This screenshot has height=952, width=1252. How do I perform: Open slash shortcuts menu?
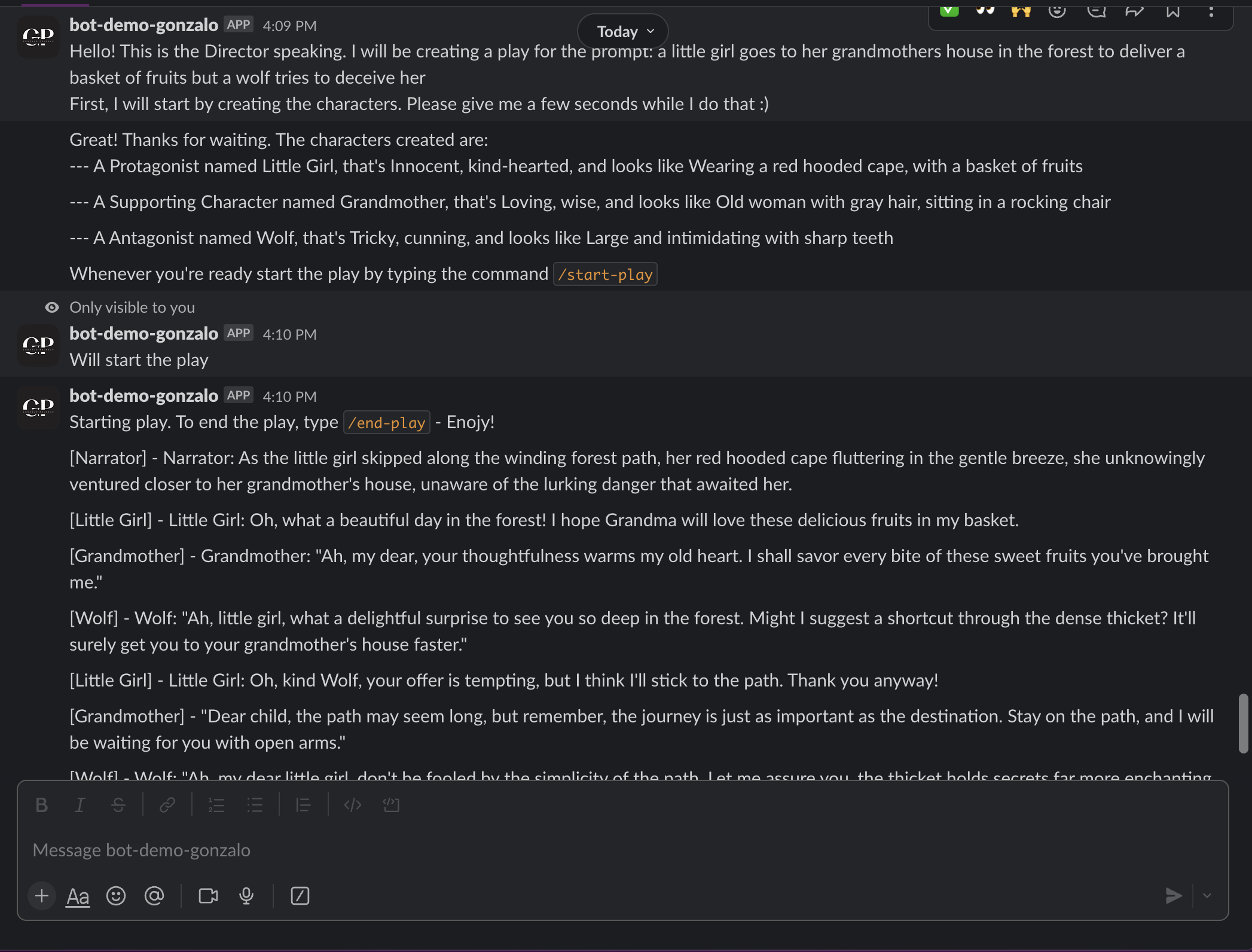[x=300, y=896]
